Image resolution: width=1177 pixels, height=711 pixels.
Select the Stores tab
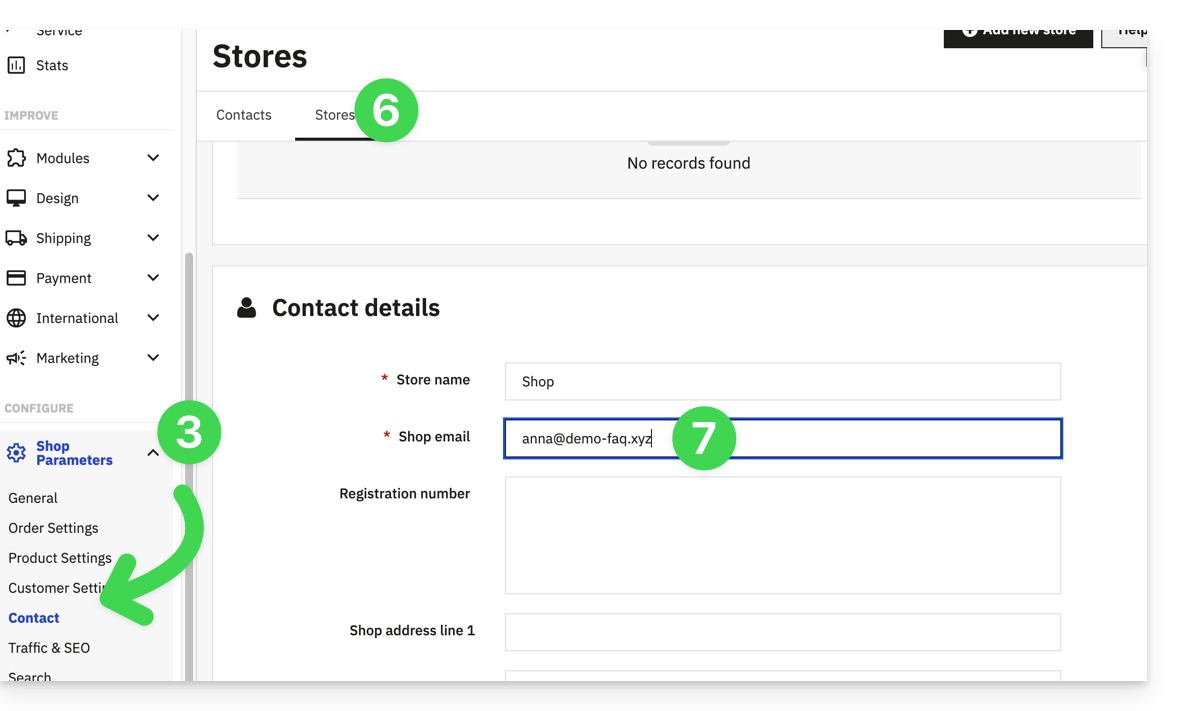point(334,115)
